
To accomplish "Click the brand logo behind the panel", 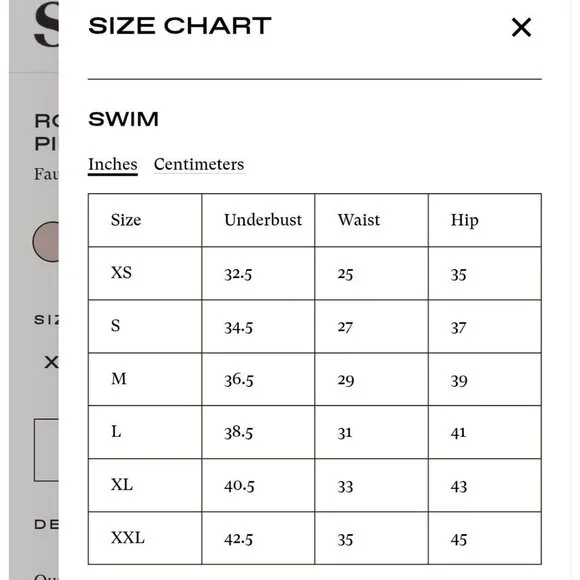I will point(46,24).
